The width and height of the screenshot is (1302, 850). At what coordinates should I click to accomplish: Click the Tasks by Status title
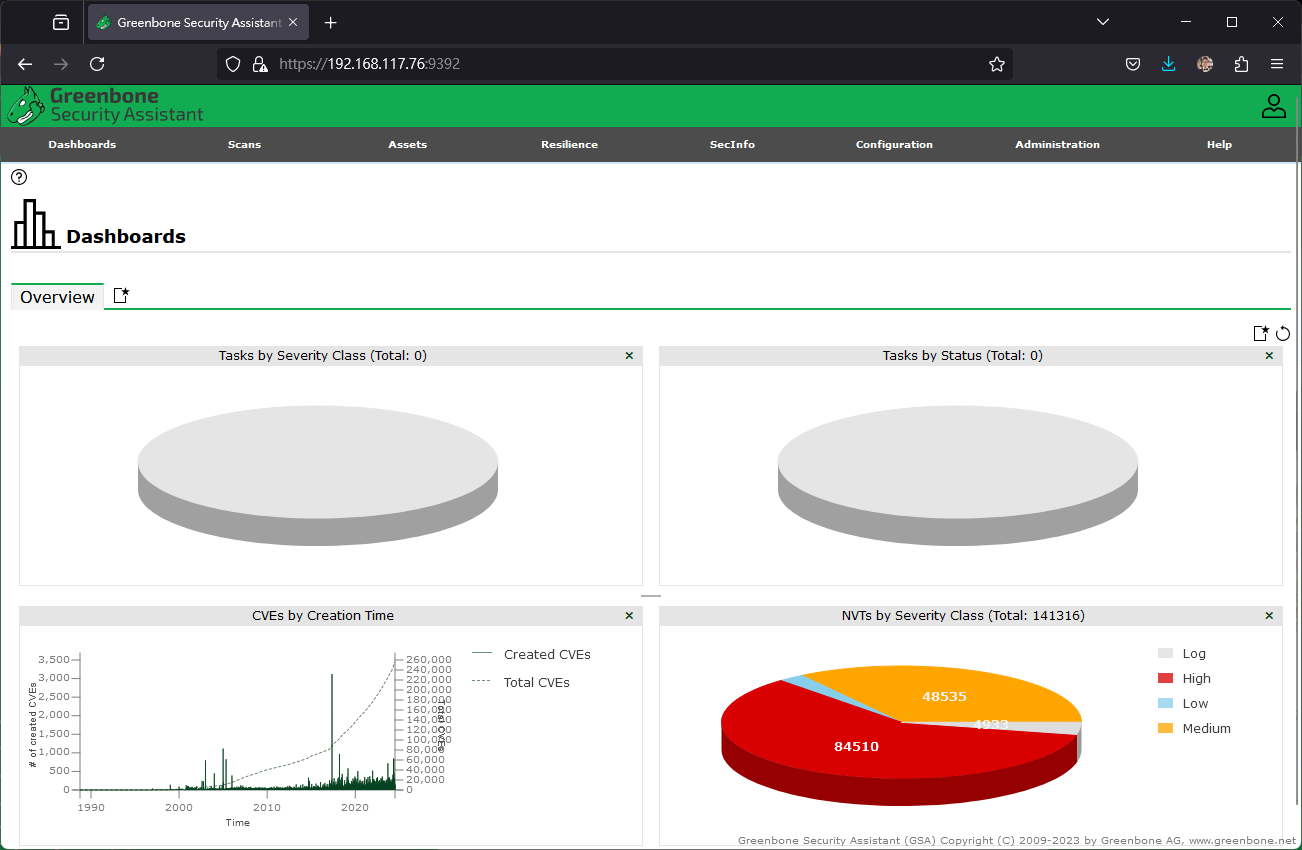coord(963,355)
